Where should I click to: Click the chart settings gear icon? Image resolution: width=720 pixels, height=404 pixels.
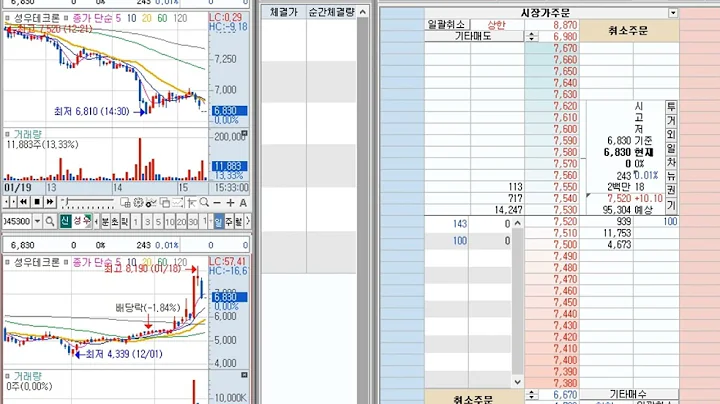pyautogui.click(x=138, y=202)
